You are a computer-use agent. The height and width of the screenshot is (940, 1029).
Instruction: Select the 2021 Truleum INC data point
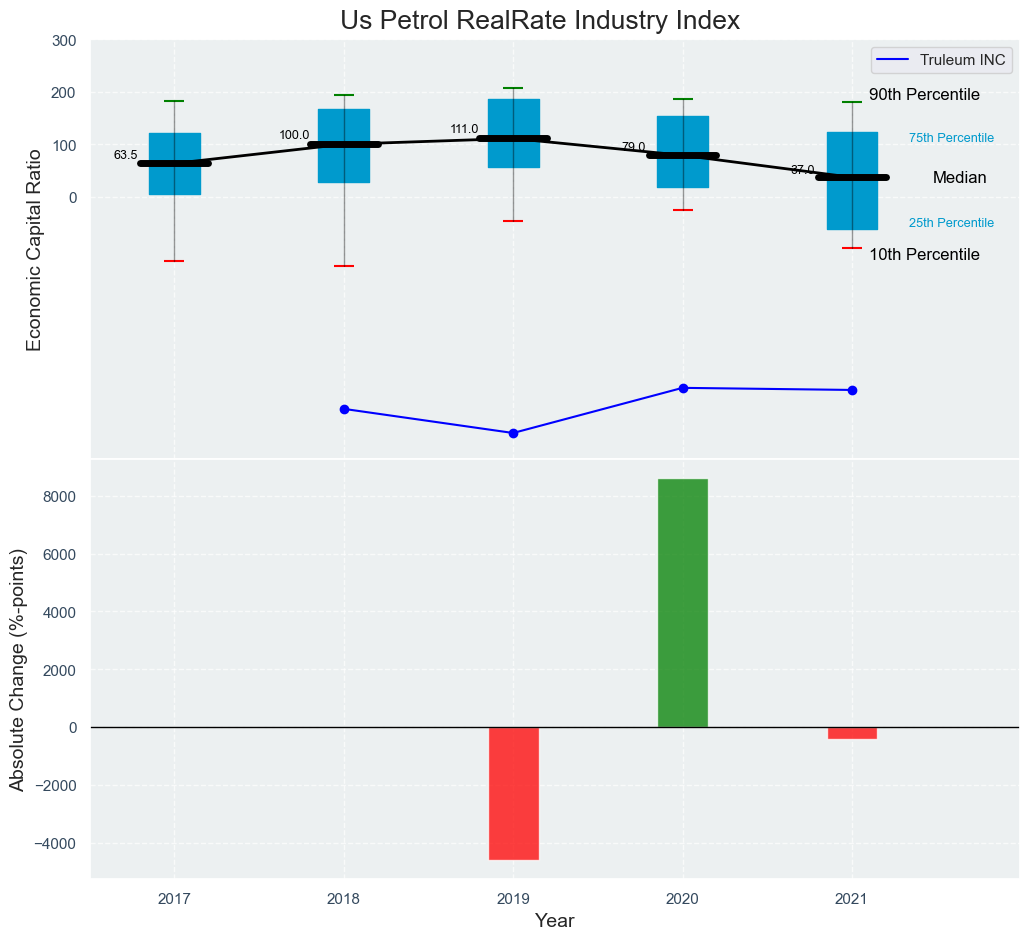pos(852,390)
